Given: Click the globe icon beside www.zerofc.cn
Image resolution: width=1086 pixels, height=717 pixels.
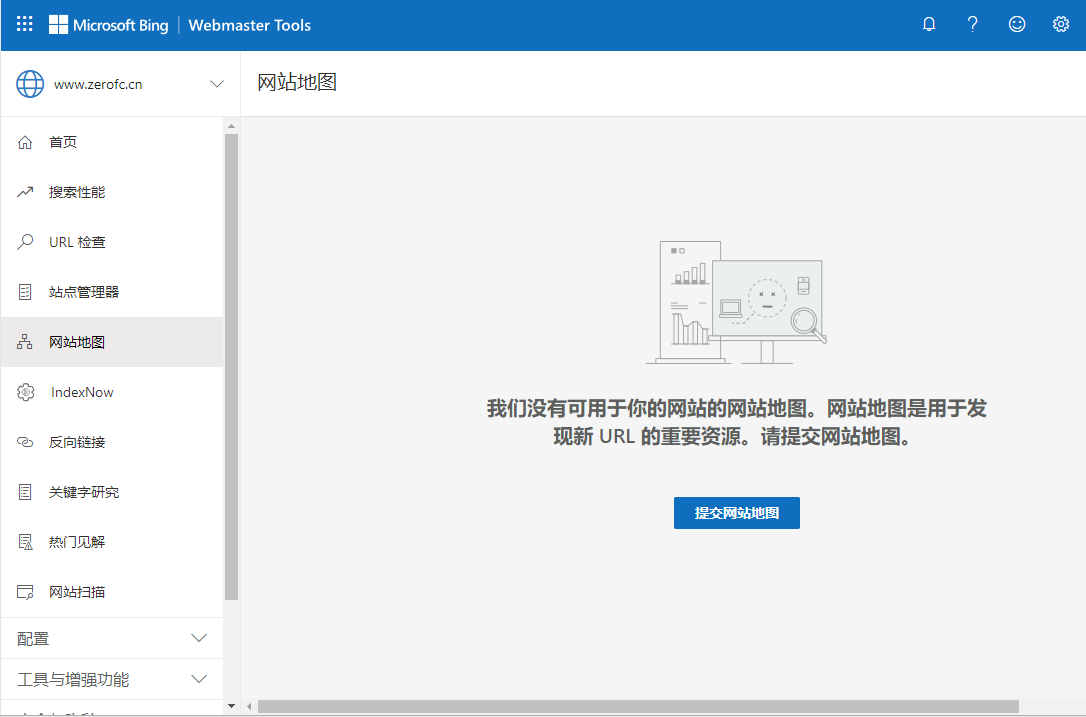Looking at the screenshot, I should [30, 84].
